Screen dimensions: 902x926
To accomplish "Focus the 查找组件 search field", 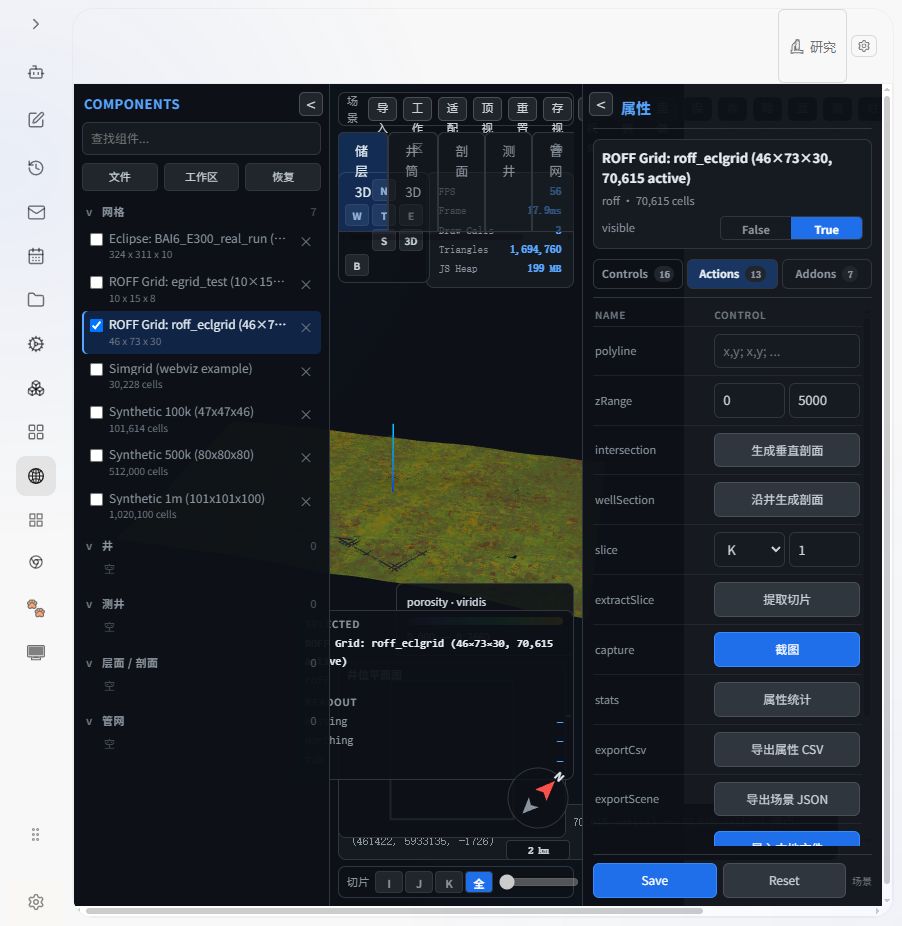I will tap(201, 139).
